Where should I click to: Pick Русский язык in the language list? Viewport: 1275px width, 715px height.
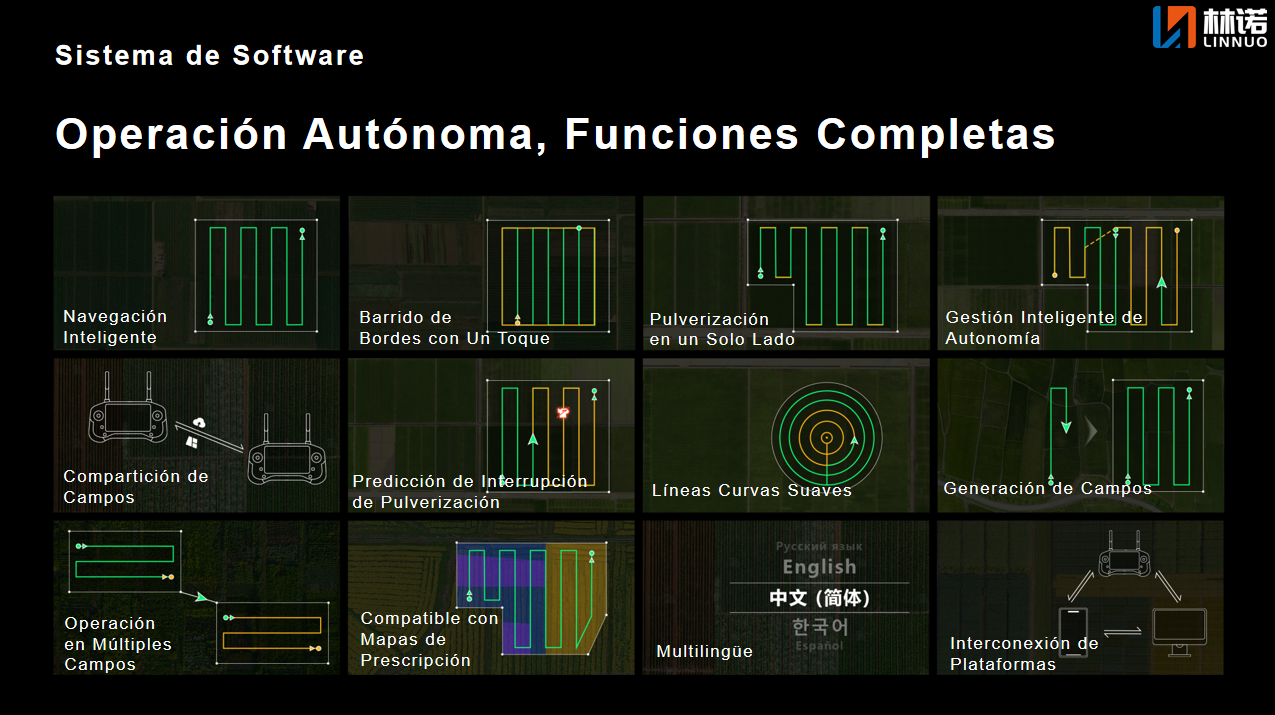pos(819,546)
